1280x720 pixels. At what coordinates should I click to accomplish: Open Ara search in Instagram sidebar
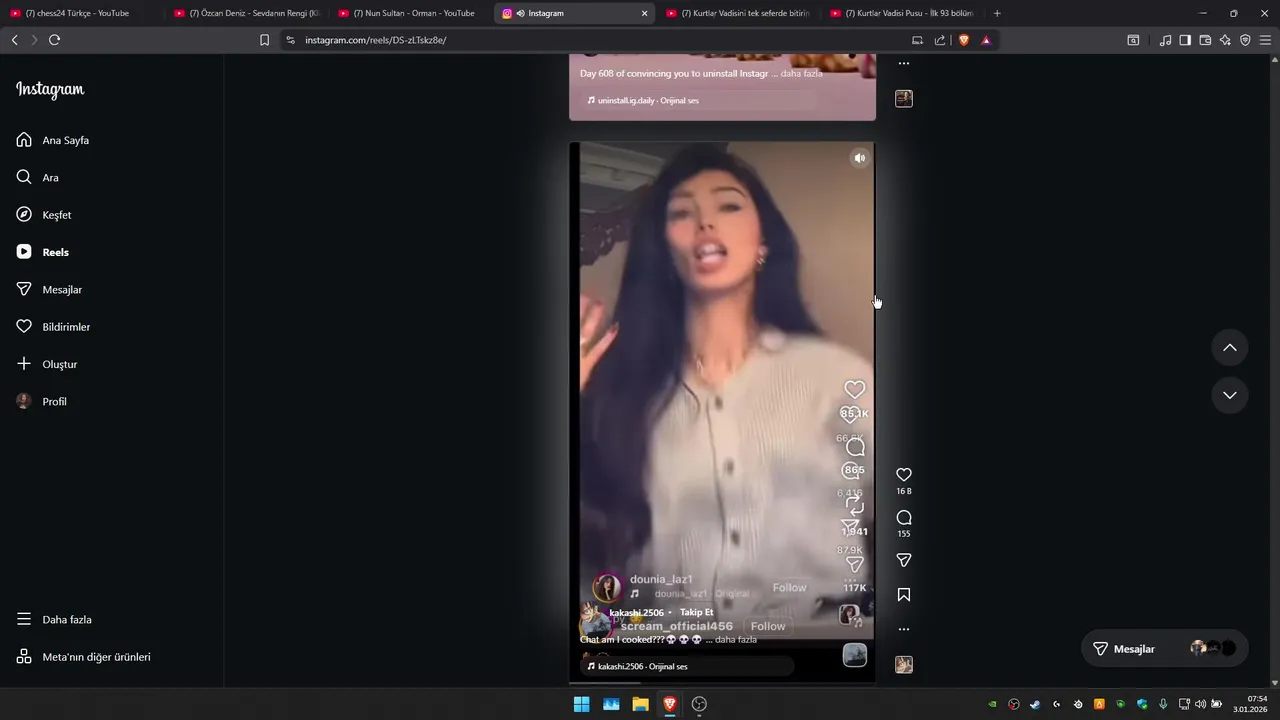coord(38,177)
